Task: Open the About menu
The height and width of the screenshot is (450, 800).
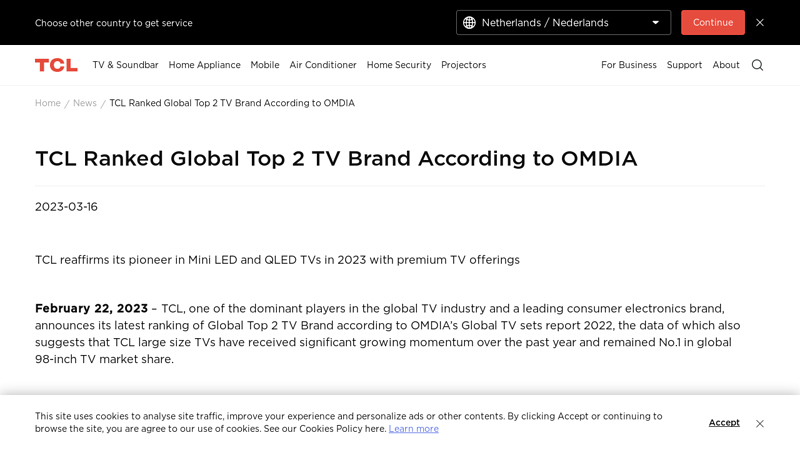Action: (x=726, y=65)
